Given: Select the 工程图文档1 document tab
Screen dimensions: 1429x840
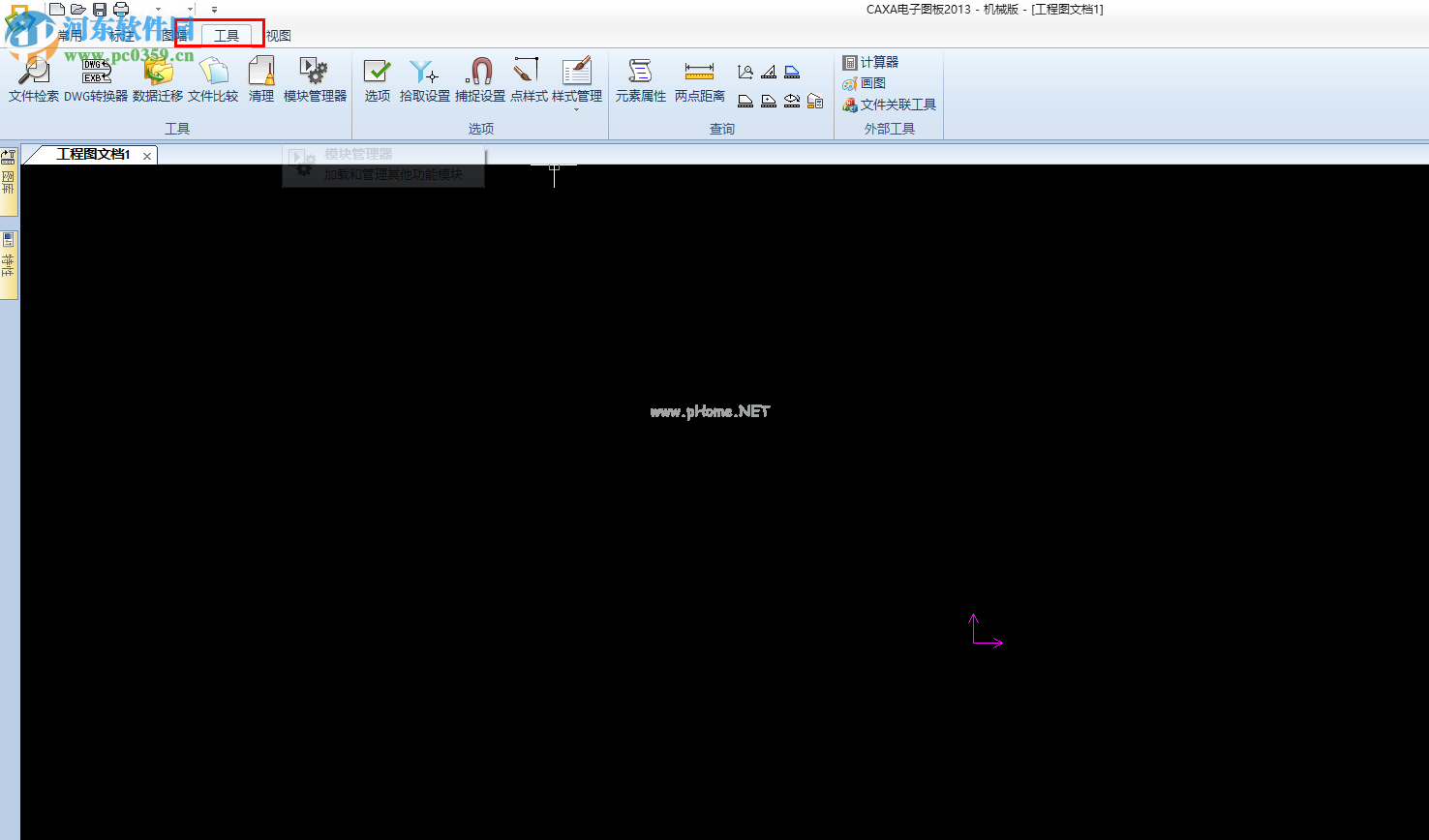Looking at the screenshot, I should pos(93,155).
